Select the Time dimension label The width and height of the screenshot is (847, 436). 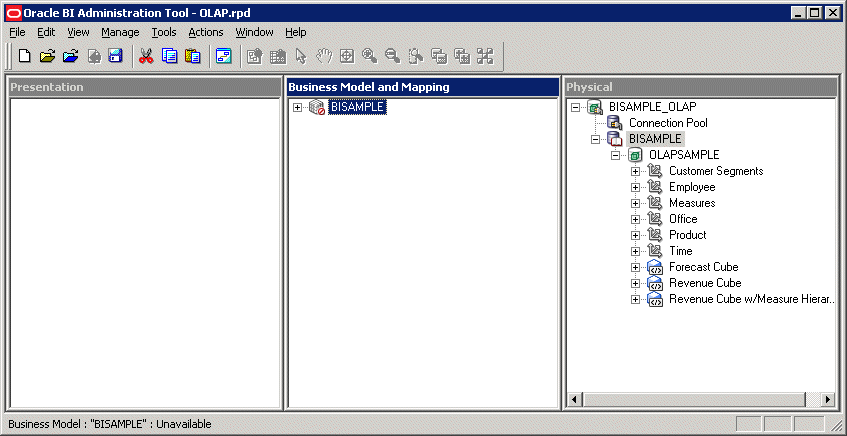click(681, 251)
